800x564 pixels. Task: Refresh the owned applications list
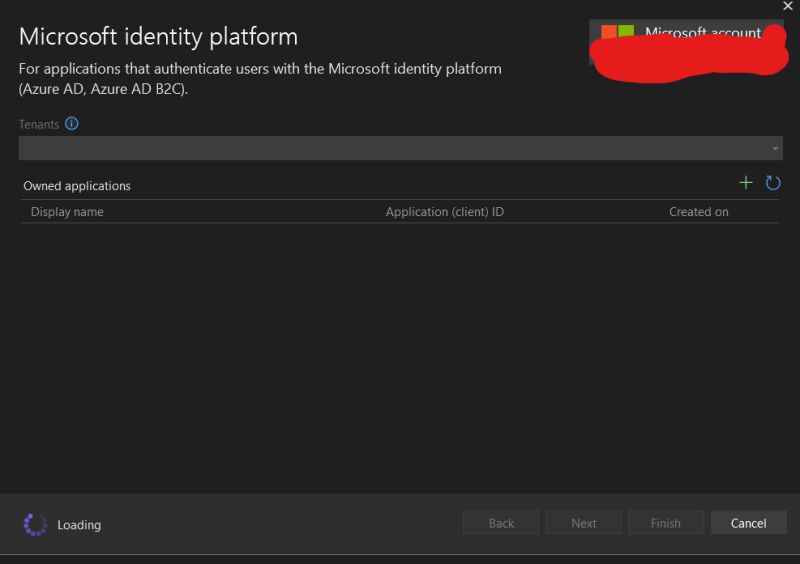(x=773, y=183)
